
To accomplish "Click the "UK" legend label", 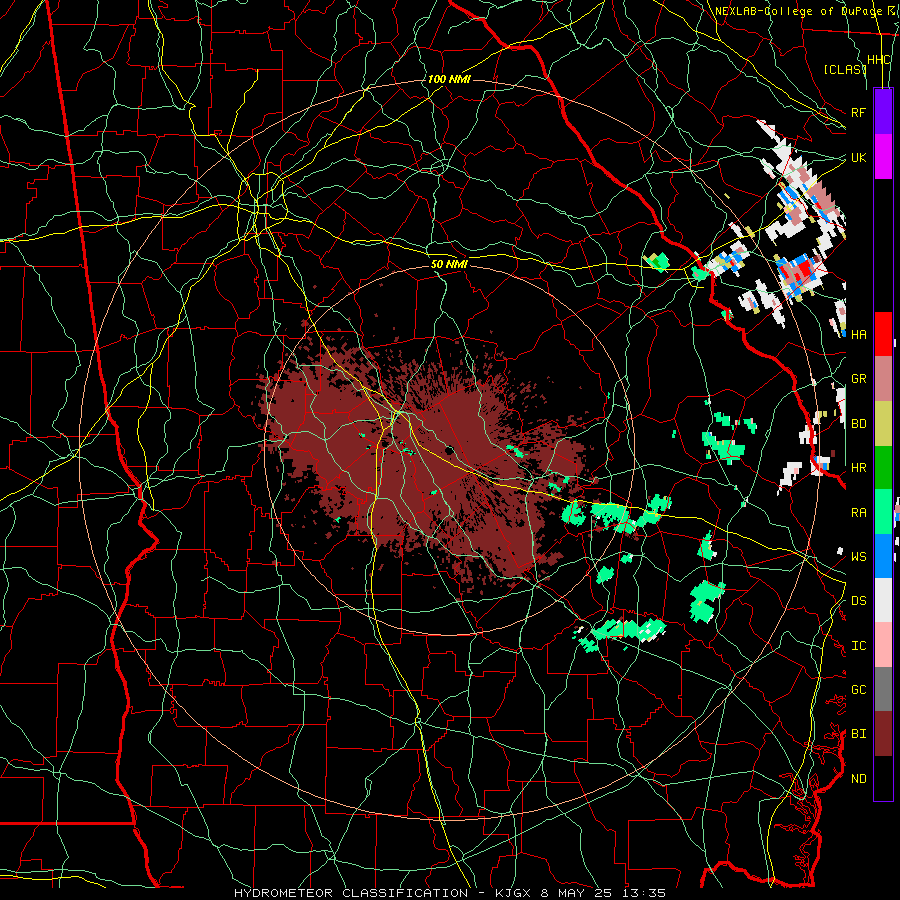I will click(858, 157).
